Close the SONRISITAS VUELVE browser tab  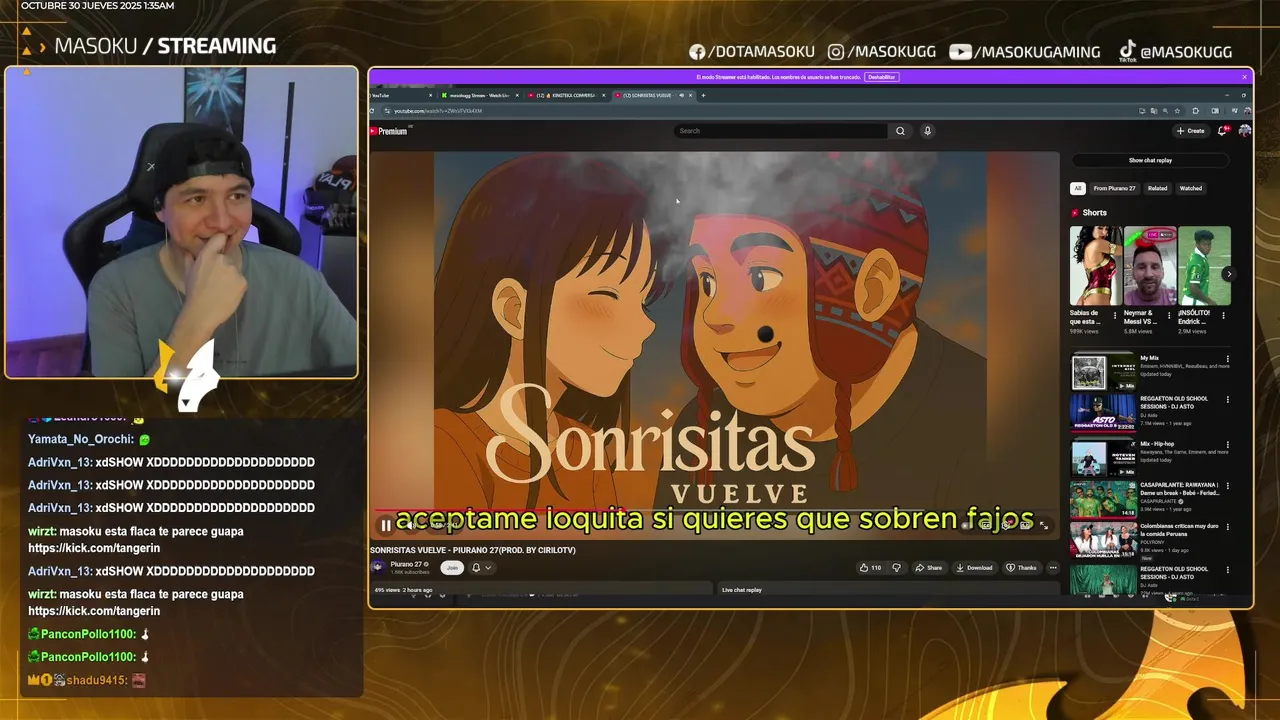691,95
